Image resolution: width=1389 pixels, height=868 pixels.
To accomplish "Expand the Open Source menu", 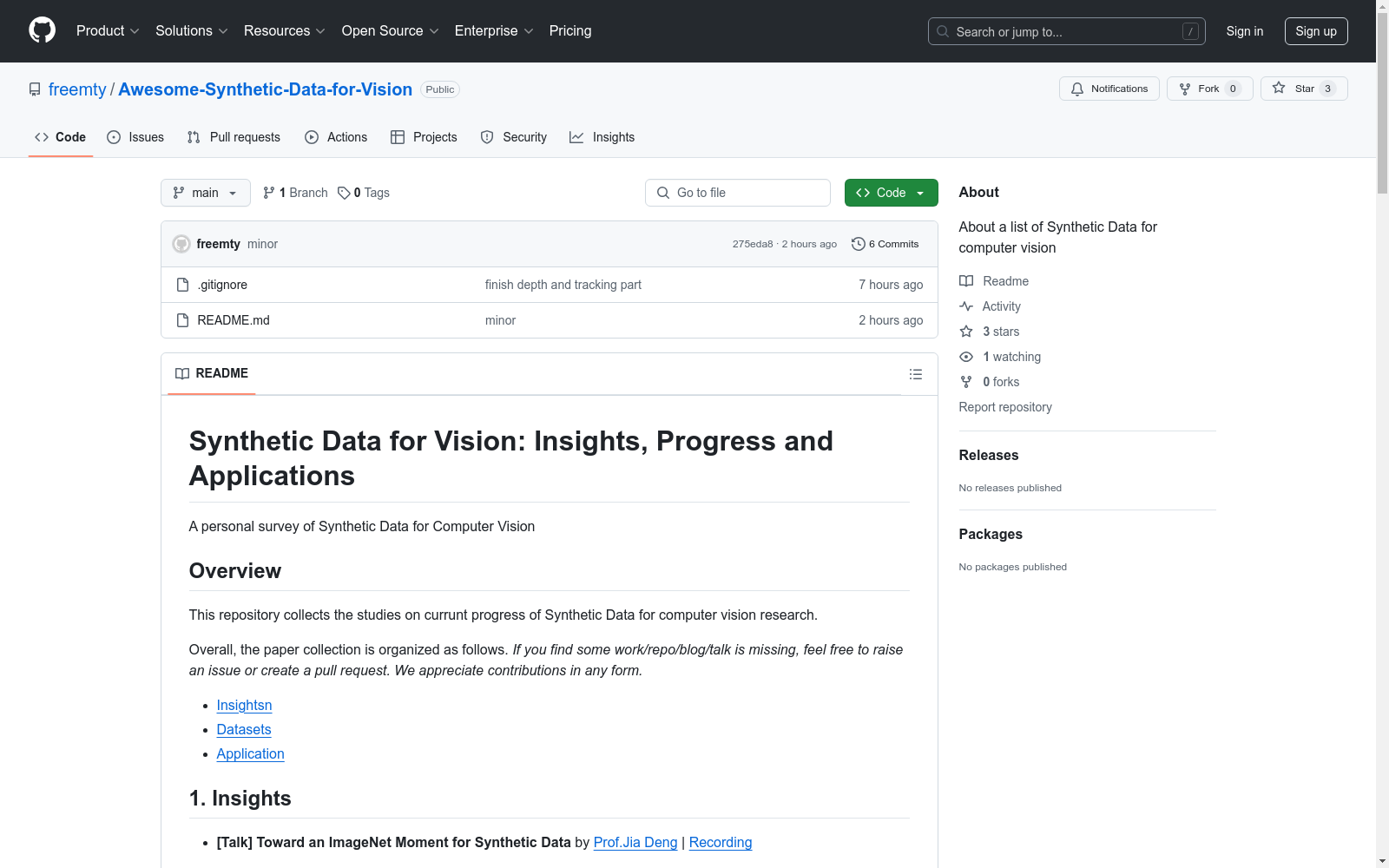I will pyautogui.click(x=391, y=31).
